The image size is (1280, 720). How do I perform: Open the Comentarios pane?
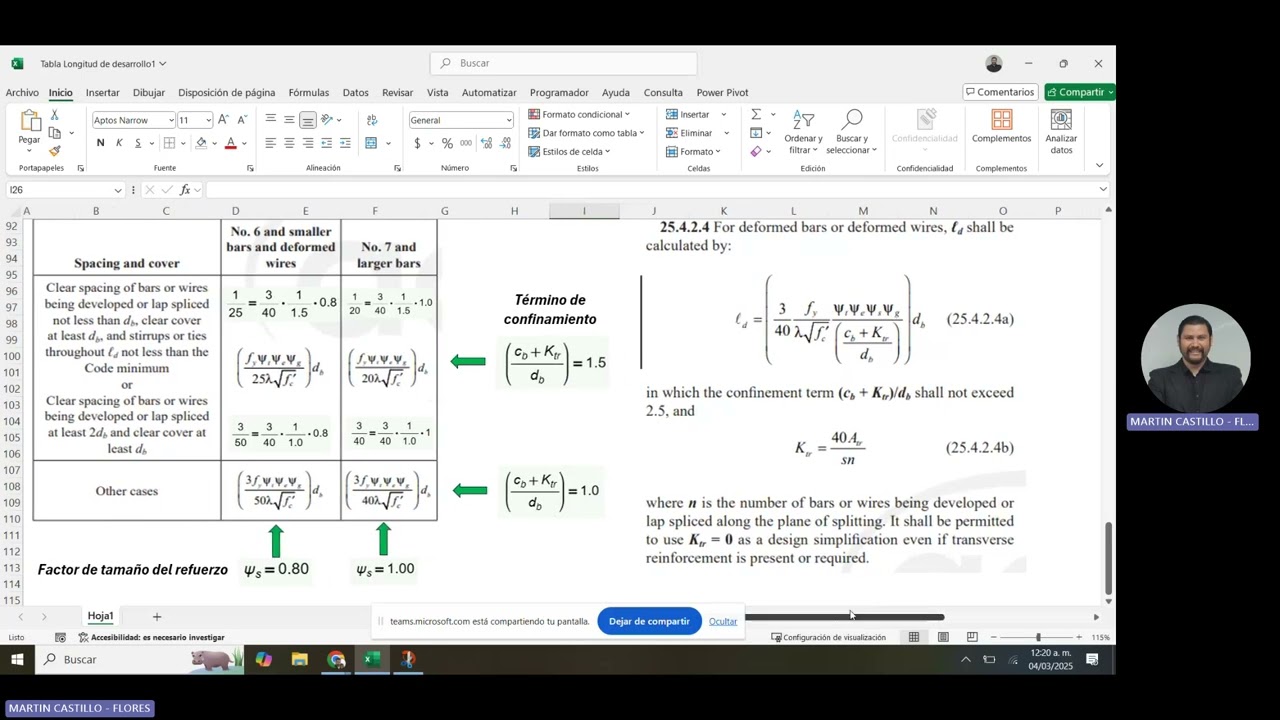(998, 92)
